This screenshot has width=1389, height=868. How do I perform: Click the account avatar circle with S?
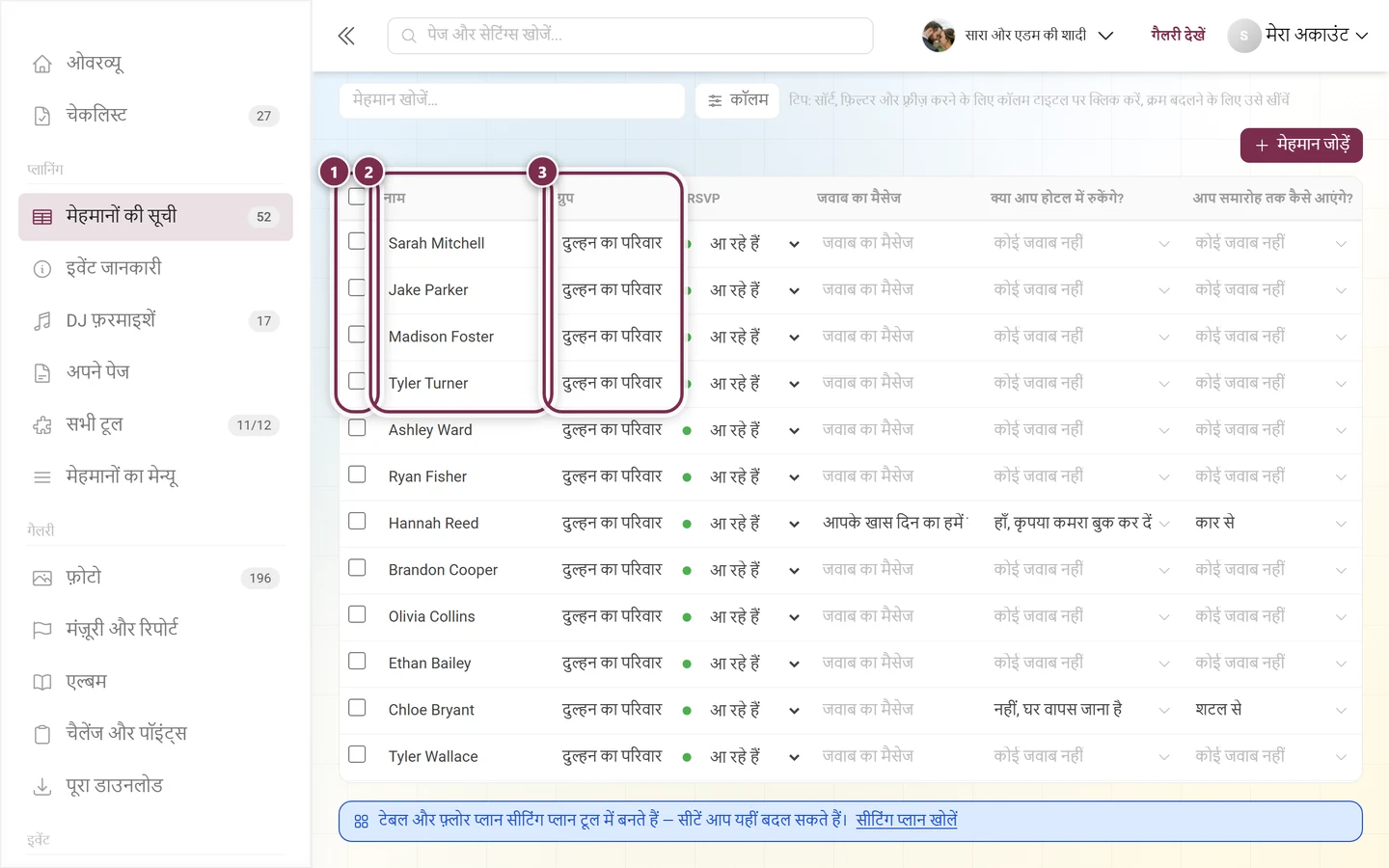pos(1244,36)
